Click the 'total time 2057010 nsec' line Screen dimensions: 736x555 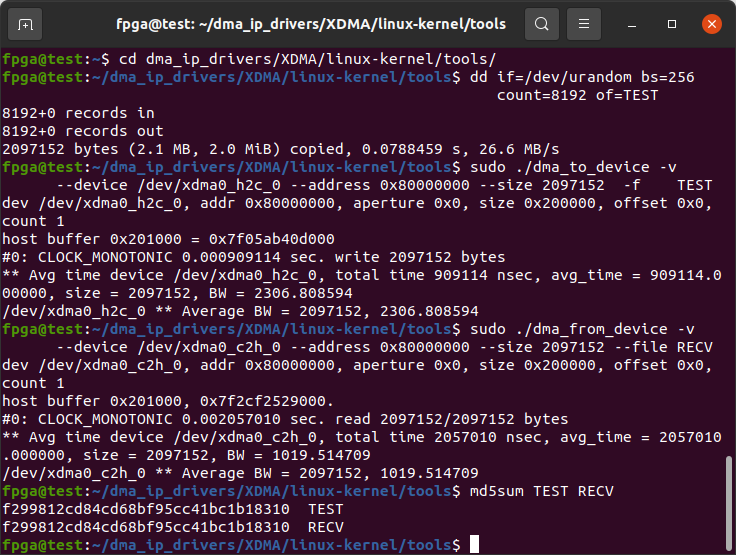pyautogui.click(x=361, y=437)
